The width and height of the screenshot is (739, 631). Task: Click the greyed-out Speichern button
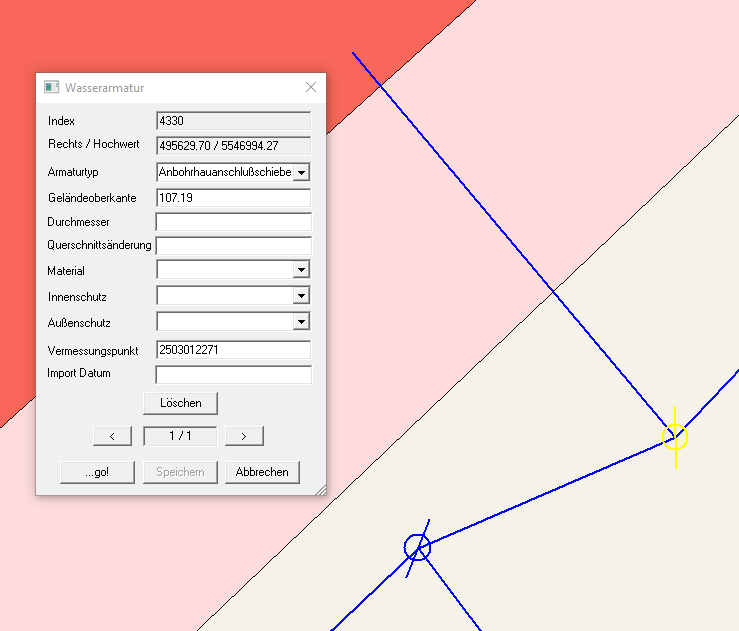coord(181,472)
